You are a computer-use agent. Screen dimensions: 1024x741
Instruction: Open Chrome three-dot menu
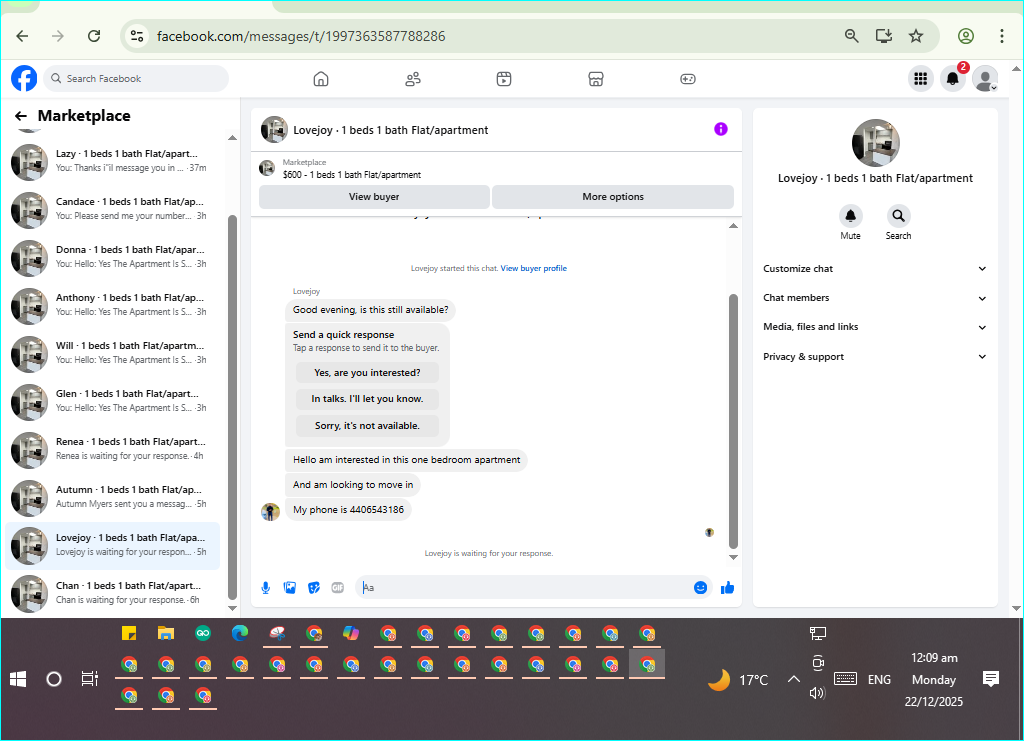[1001, 36]
